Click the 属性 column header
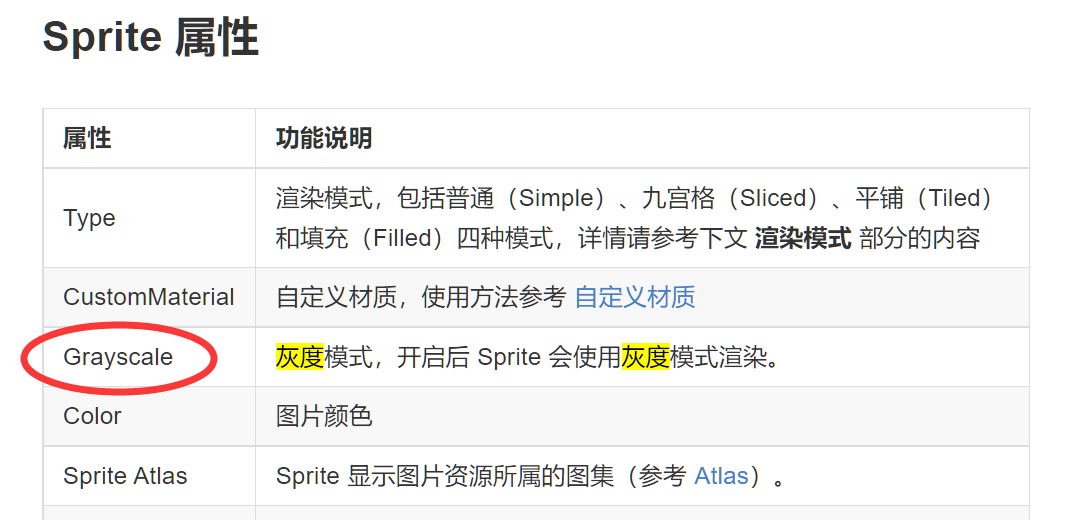1075x520 pixels. [x=87, y=138]
